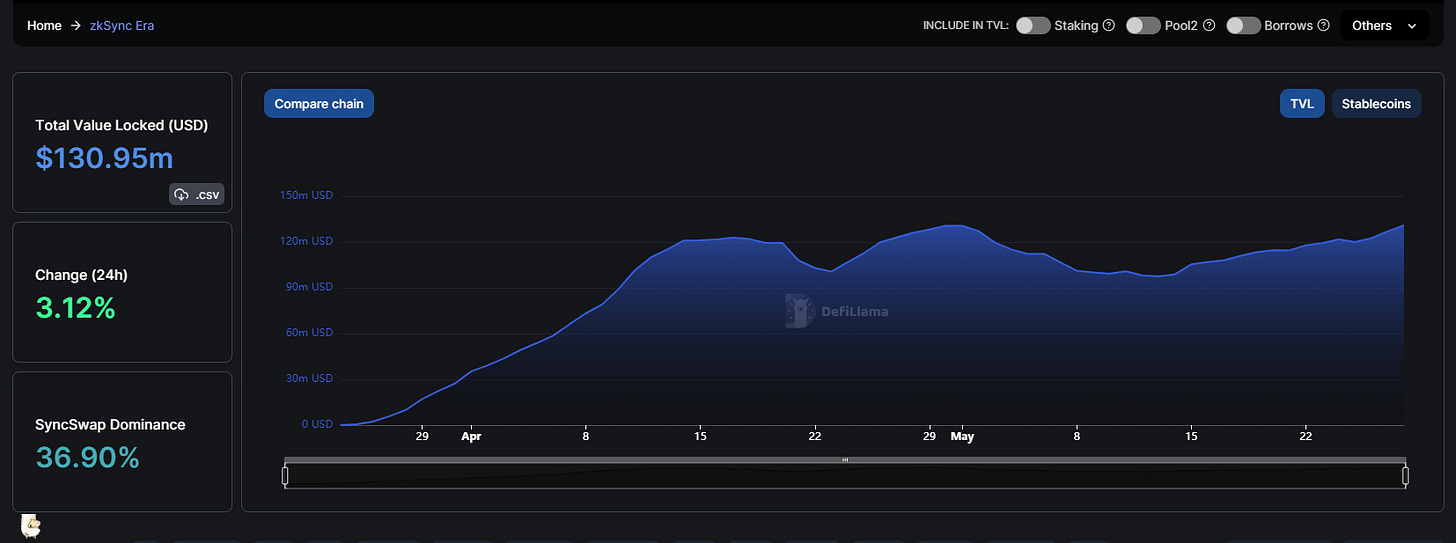Open the Staking help question-mark icon

point(1109,26)
